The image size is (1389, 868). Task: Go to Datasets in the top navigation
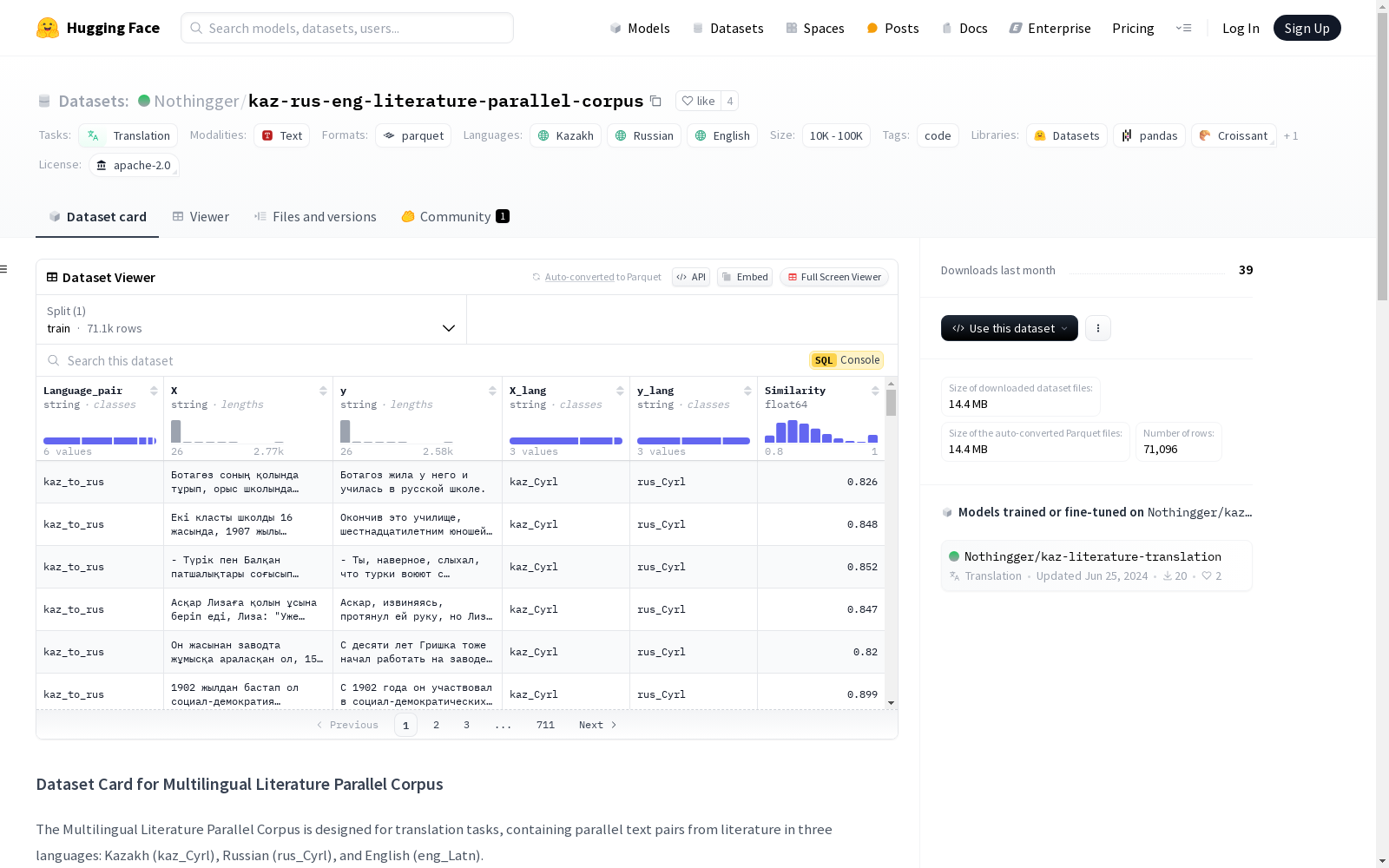click(x=727, y=28)
